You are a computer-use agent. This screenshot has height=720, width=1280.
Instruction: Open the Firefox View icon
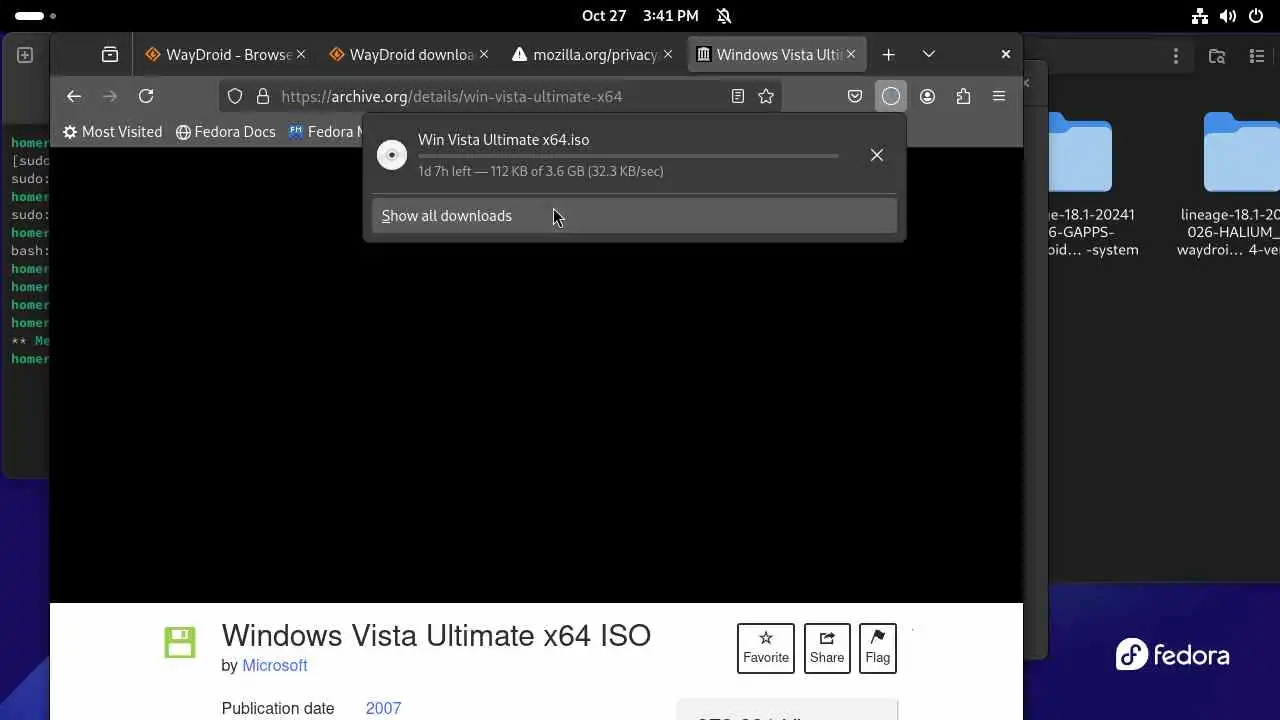(110, 55)
